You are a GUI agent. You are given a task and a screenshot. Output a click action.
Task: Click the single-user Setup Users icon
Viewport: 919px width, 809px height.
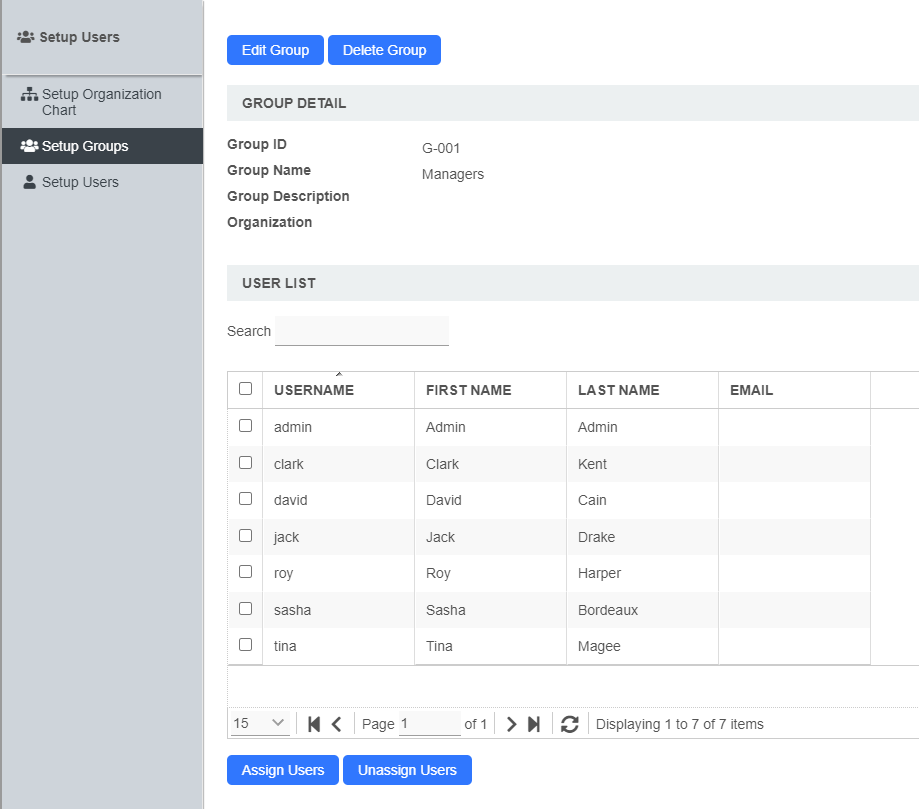click(29, 182)
